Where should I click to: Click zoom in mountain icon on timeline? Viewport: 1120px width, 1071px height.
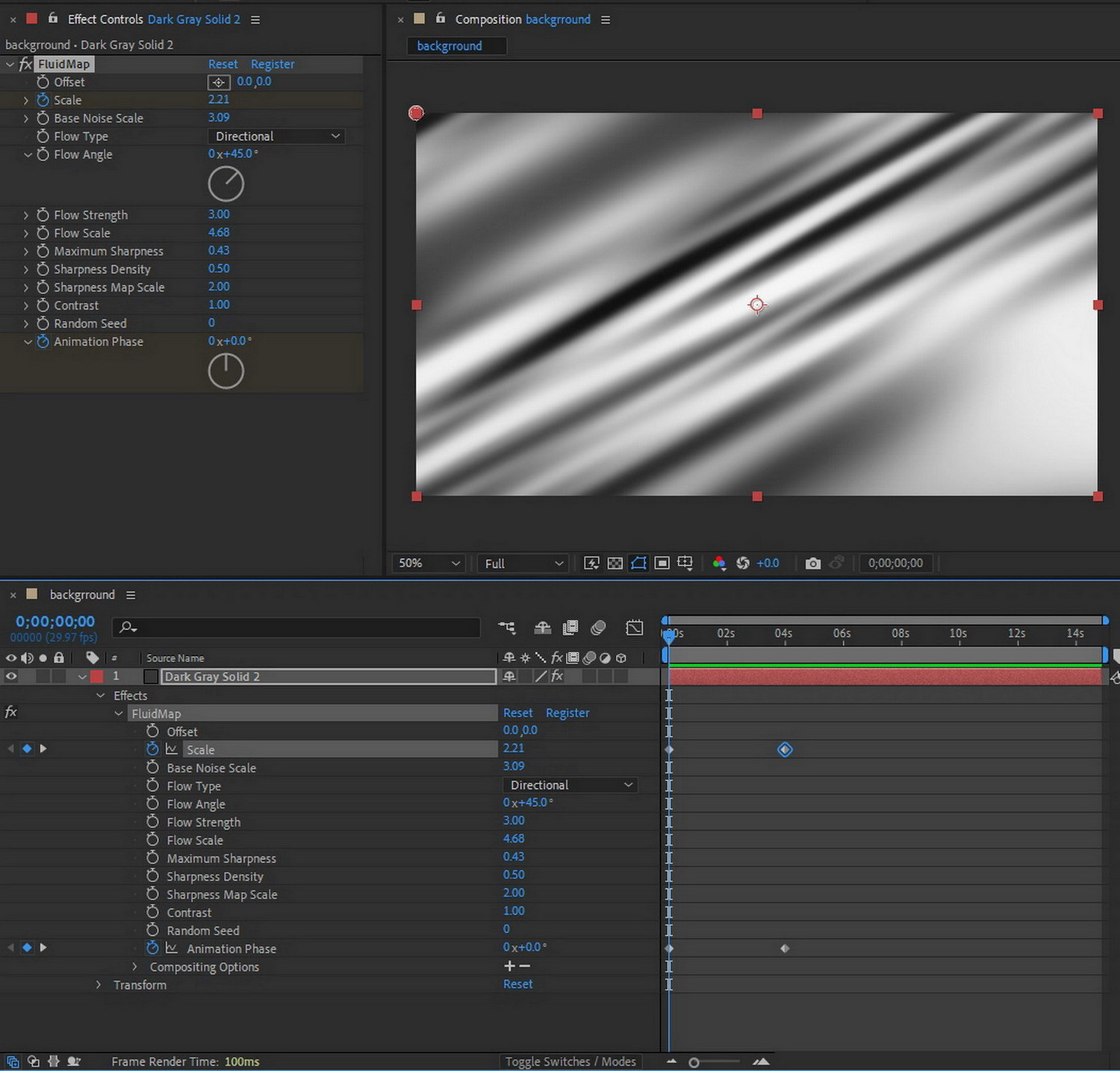(x=761, y=1061)
